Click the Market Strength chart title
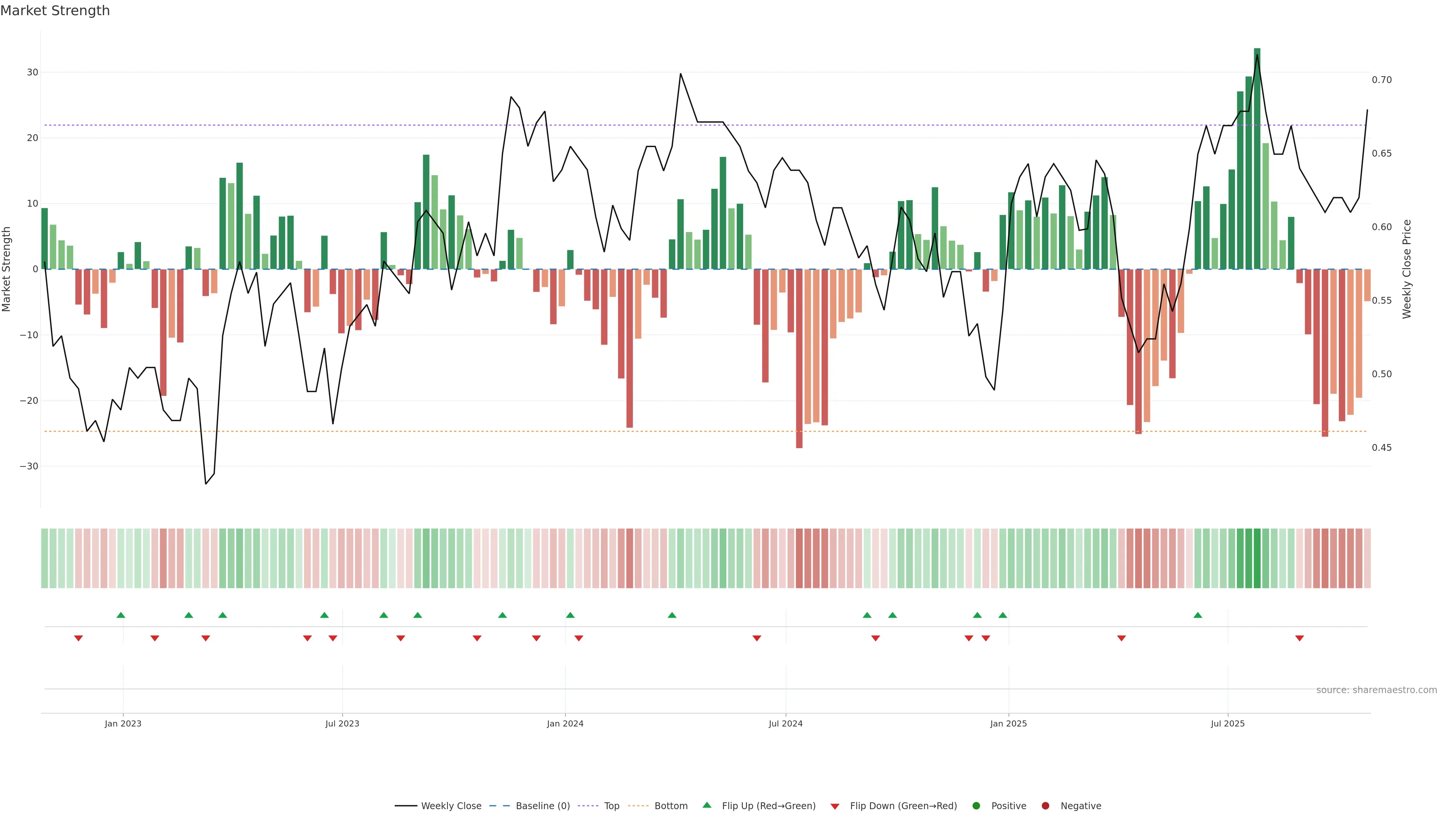This screenshot has height=819, width=1456. tap(55, 11)
